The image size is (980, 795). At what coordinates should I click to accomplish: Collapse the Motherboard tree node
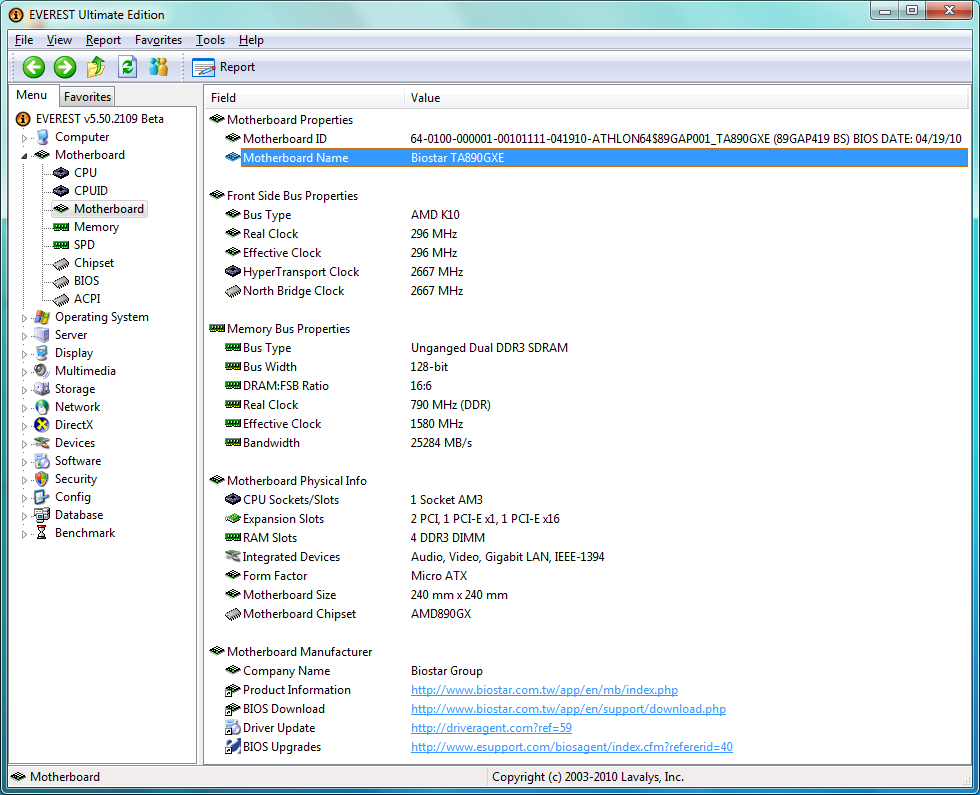point(24,156)
